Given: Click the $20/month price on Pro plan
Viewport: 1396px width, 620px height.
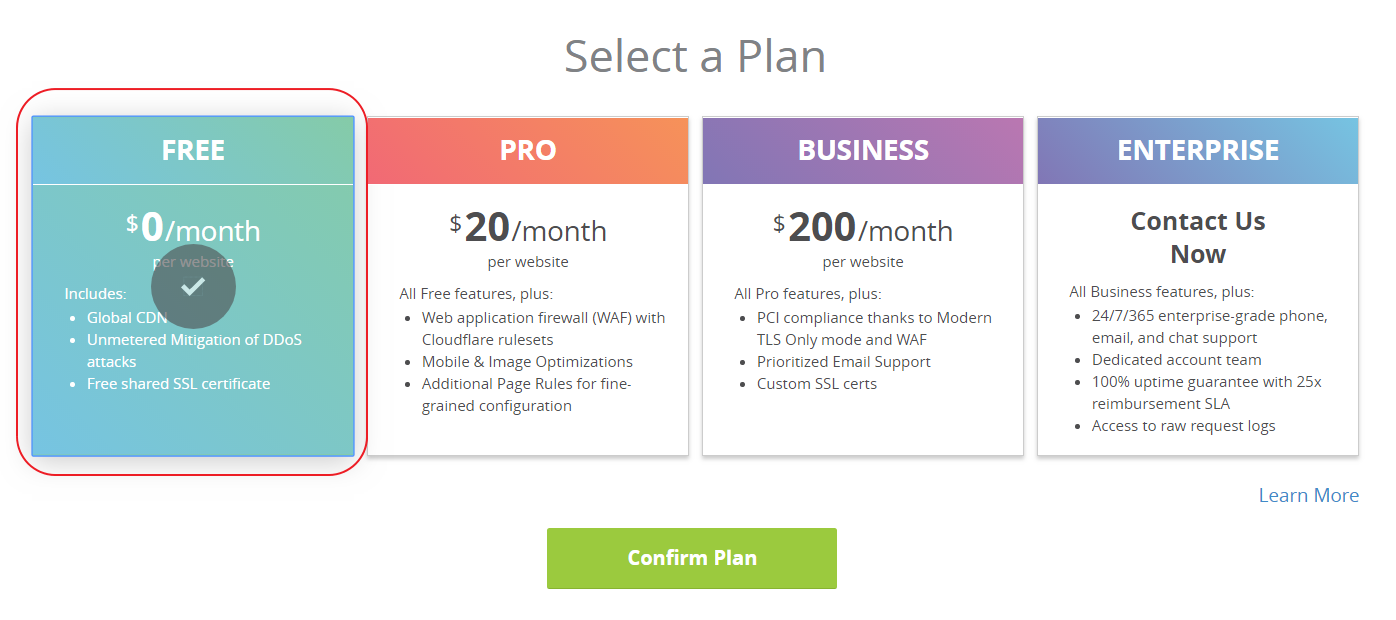Looking at the screenshot, I should point(528,230).
